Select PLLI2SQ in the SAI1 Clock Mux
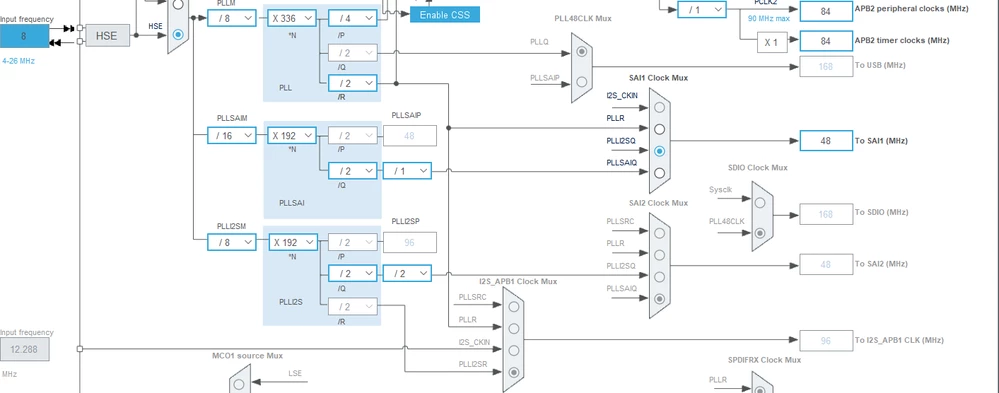 (x=659, y=151)
